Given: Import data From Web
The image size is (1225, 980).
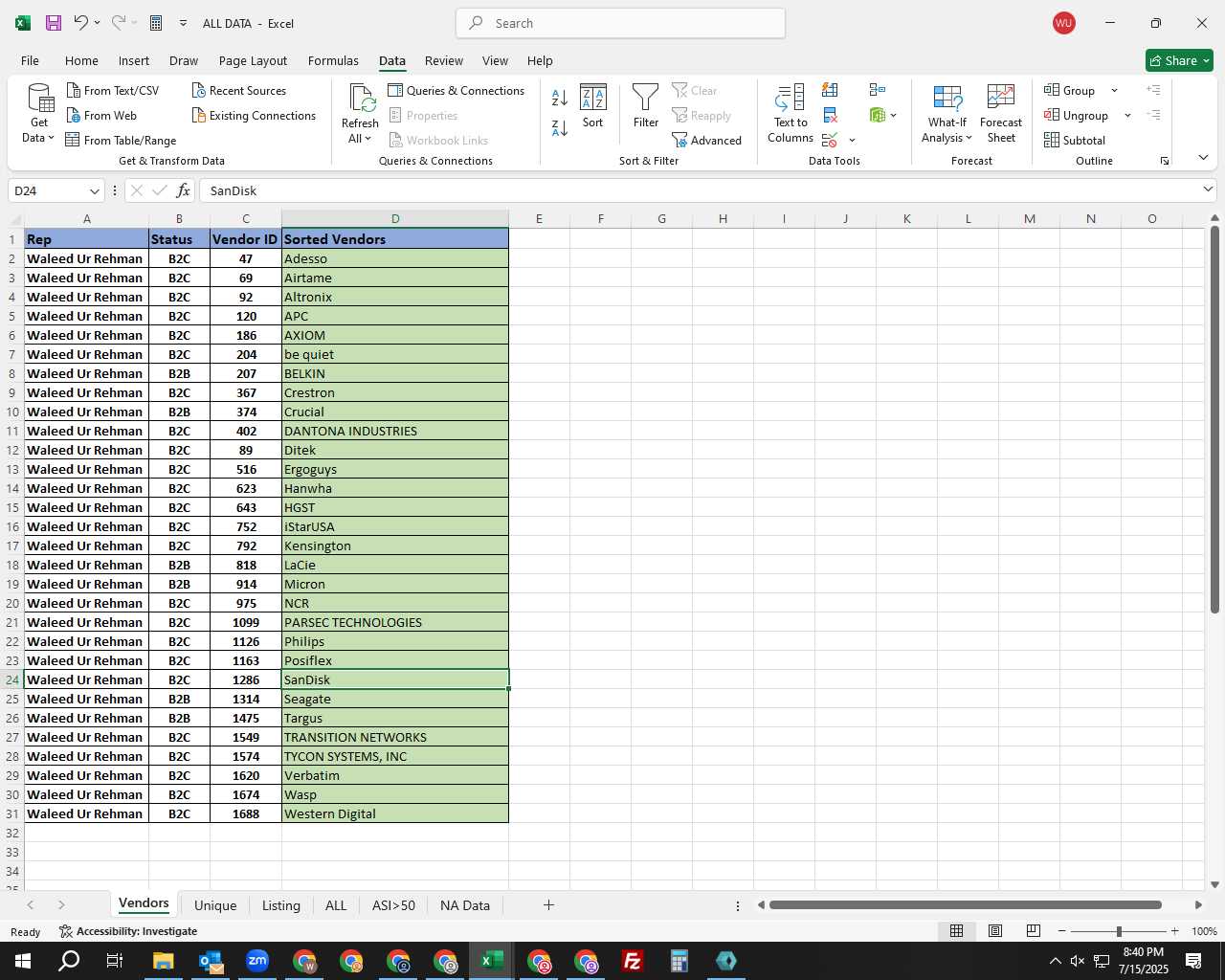Looking at the screenshot, I should tap(101, 115).
